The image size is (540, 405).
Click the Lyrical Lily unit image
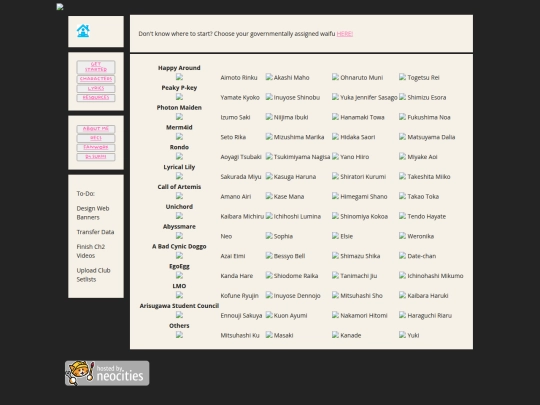tap(179, 176)
